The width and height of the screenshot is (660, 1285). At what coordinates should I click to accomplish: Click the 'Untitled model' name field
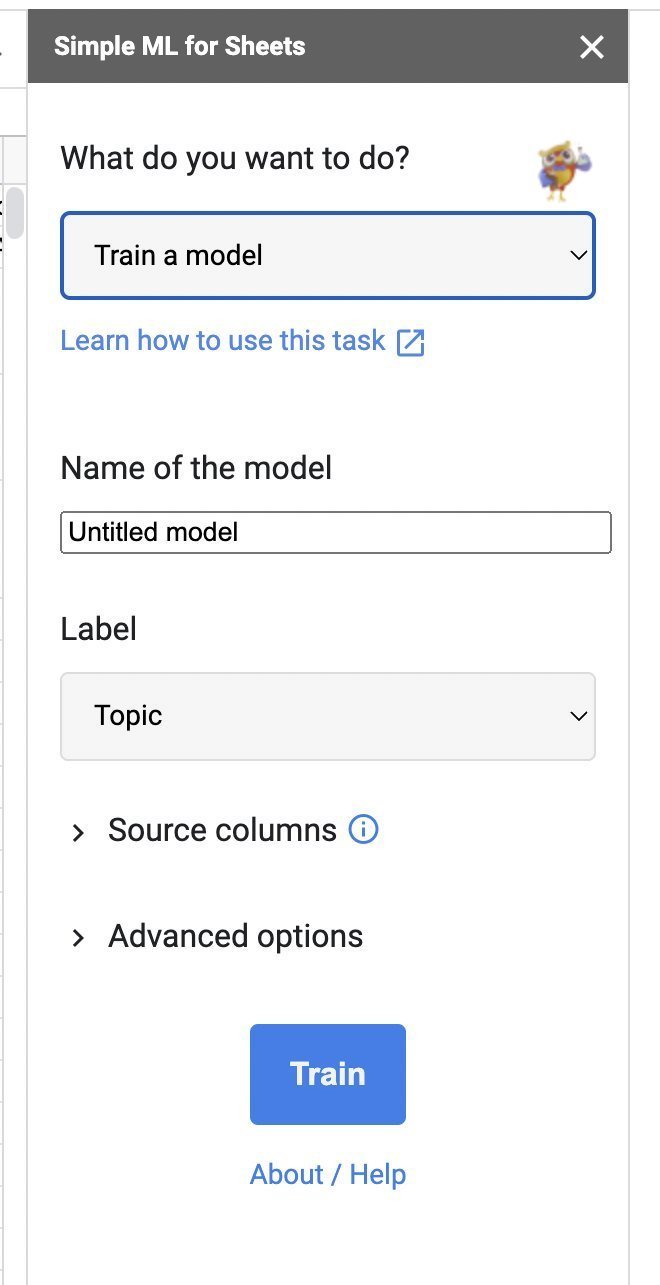[336, 532]
